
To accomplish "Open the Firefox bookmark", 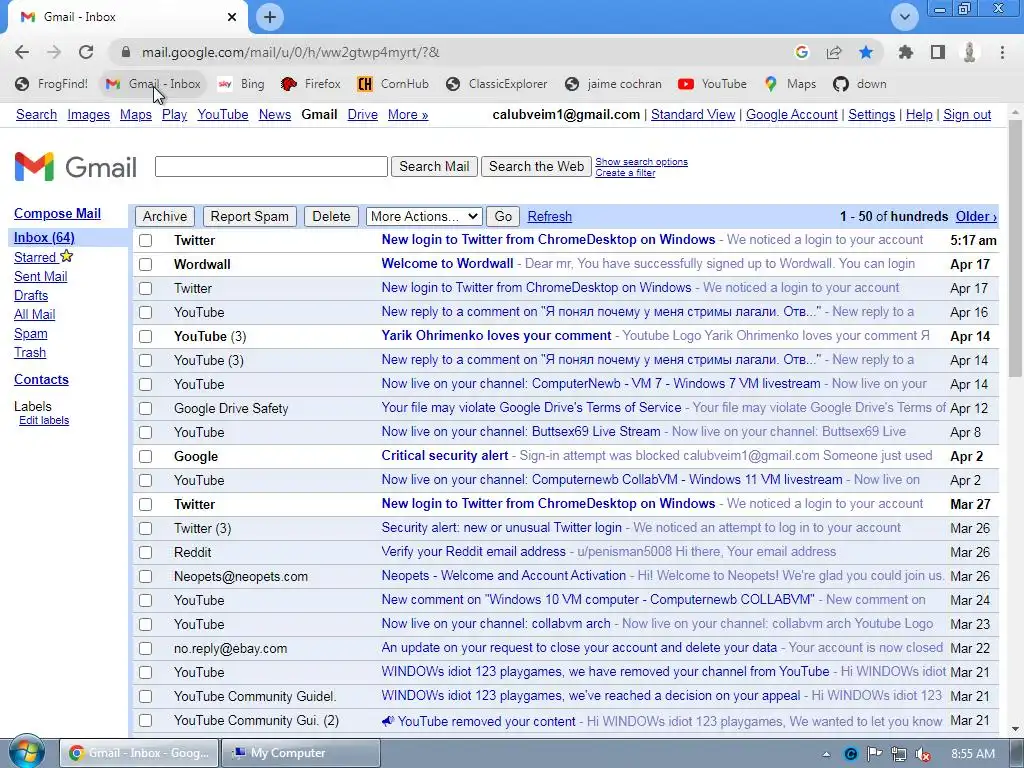I will [x=311, y=84].
